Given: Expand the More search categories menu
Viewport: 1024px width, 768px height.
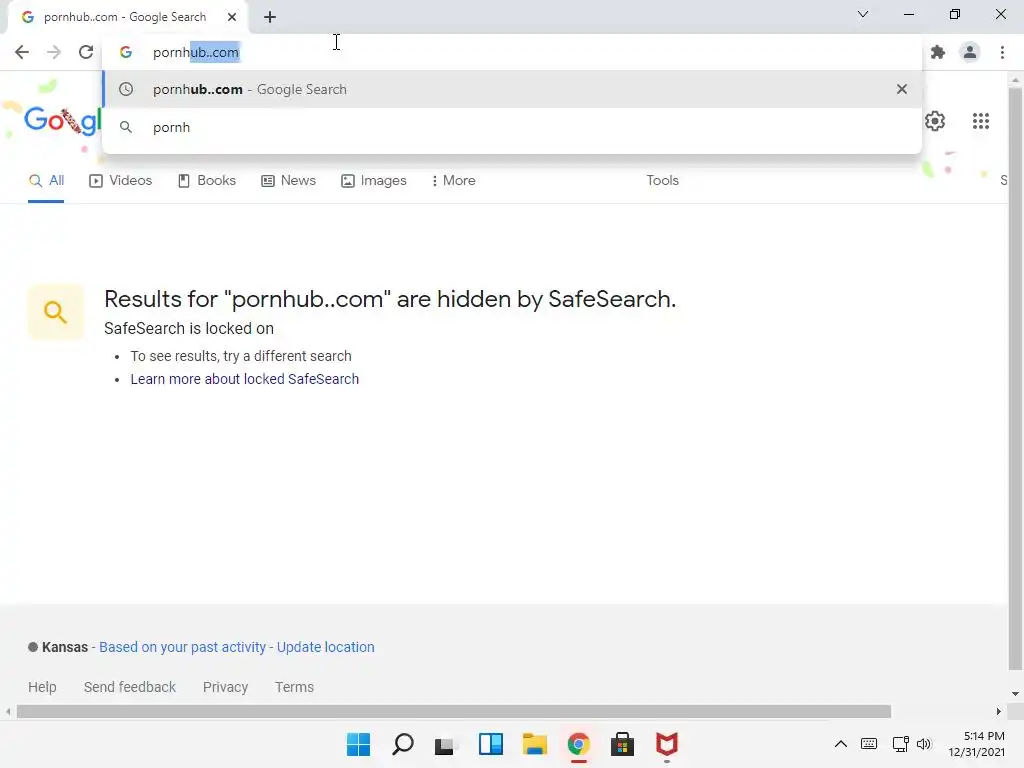Looking at the screenshot, I should point(453,181).
